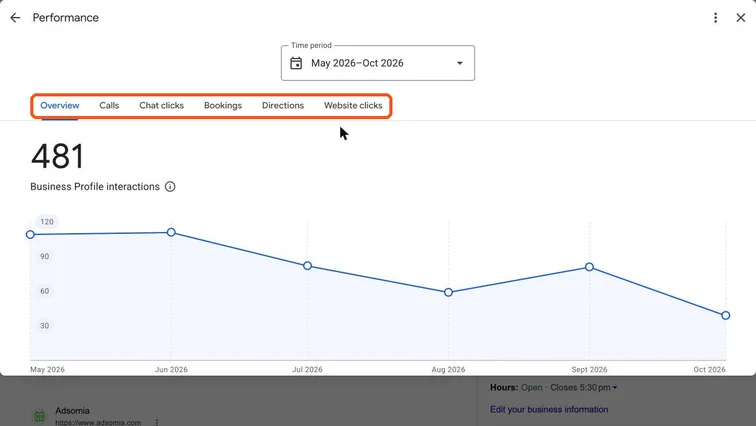Select the Oct 2026 data point

(x=726, y=316)
